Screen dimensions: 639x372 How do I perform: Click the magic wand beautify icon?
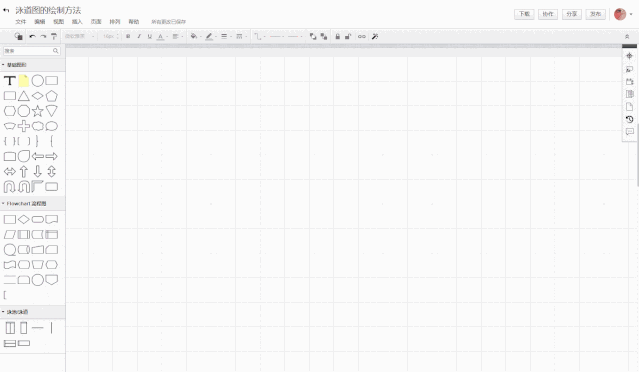[375, 36]
